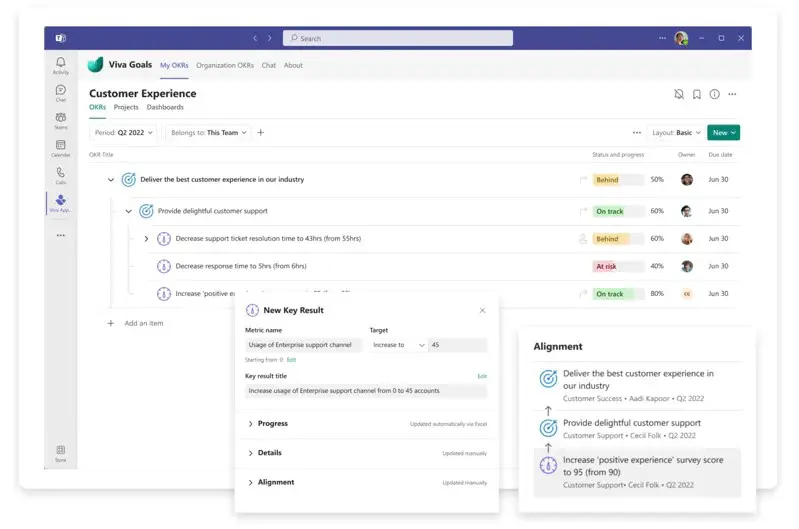The height and width of the screenshot is (529, 799).
Task: Expand Decrease support ticket resolution time row
Action: click(146, 239)
